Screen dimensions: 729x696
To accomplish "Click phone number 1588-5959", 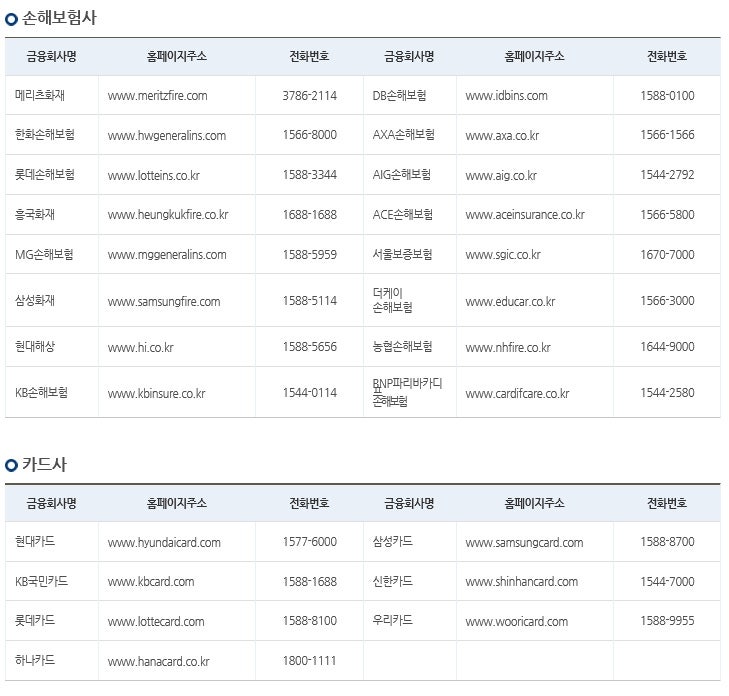I will [x=310, y=255].
